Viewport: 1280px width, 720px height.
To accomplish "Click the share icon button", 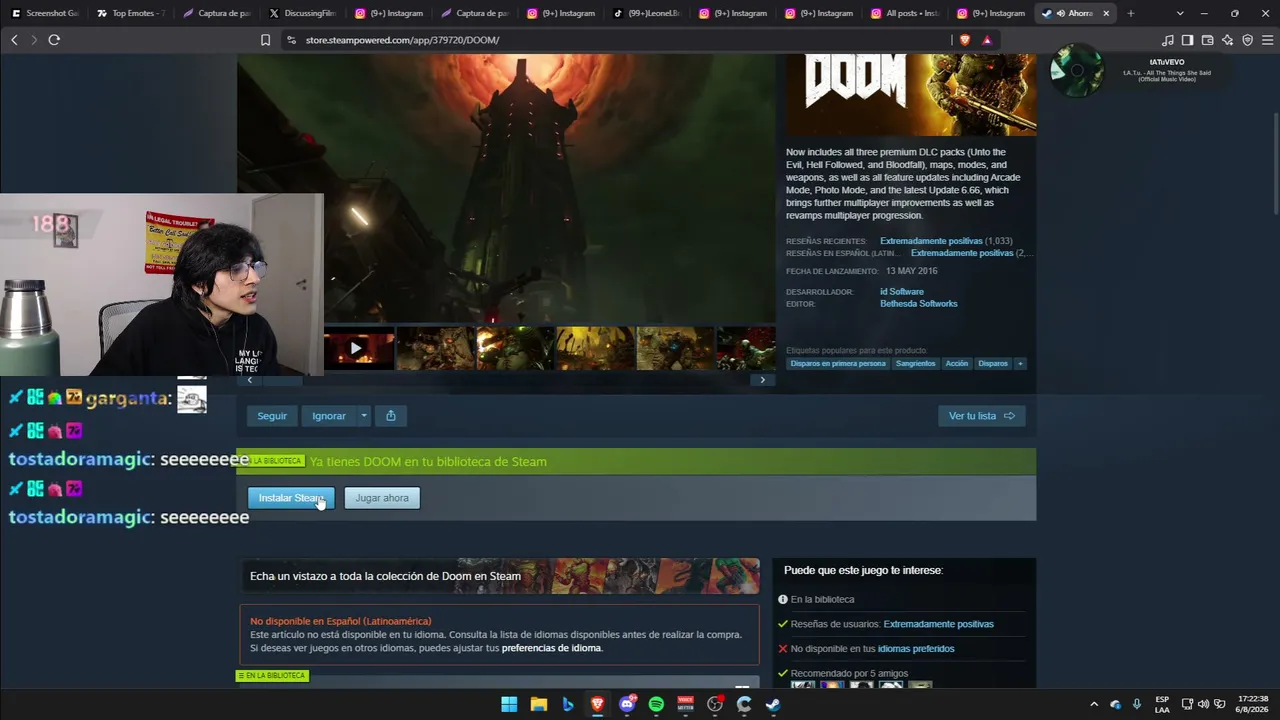I will tap(391, 416).
